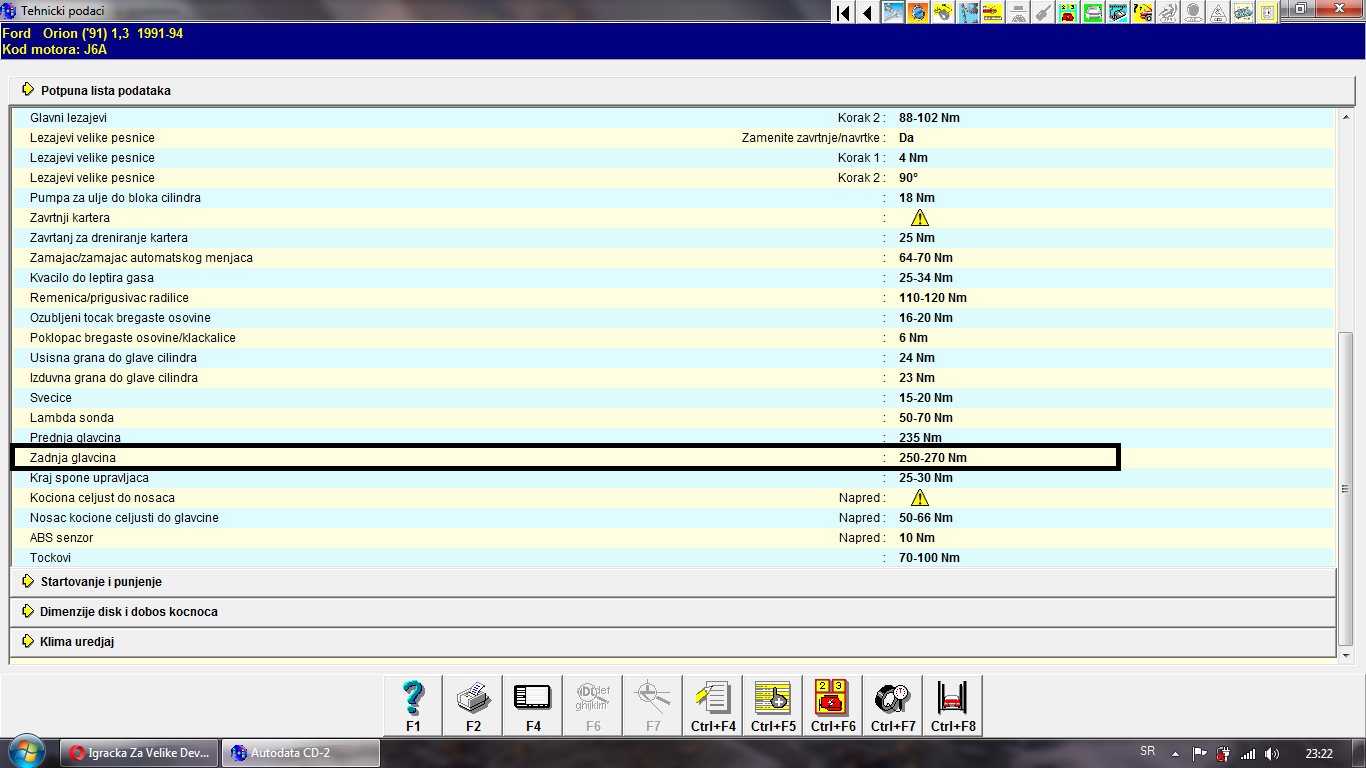Select the Tockovi torque row
Screen dimensions: 1366x768
(672, 557)
